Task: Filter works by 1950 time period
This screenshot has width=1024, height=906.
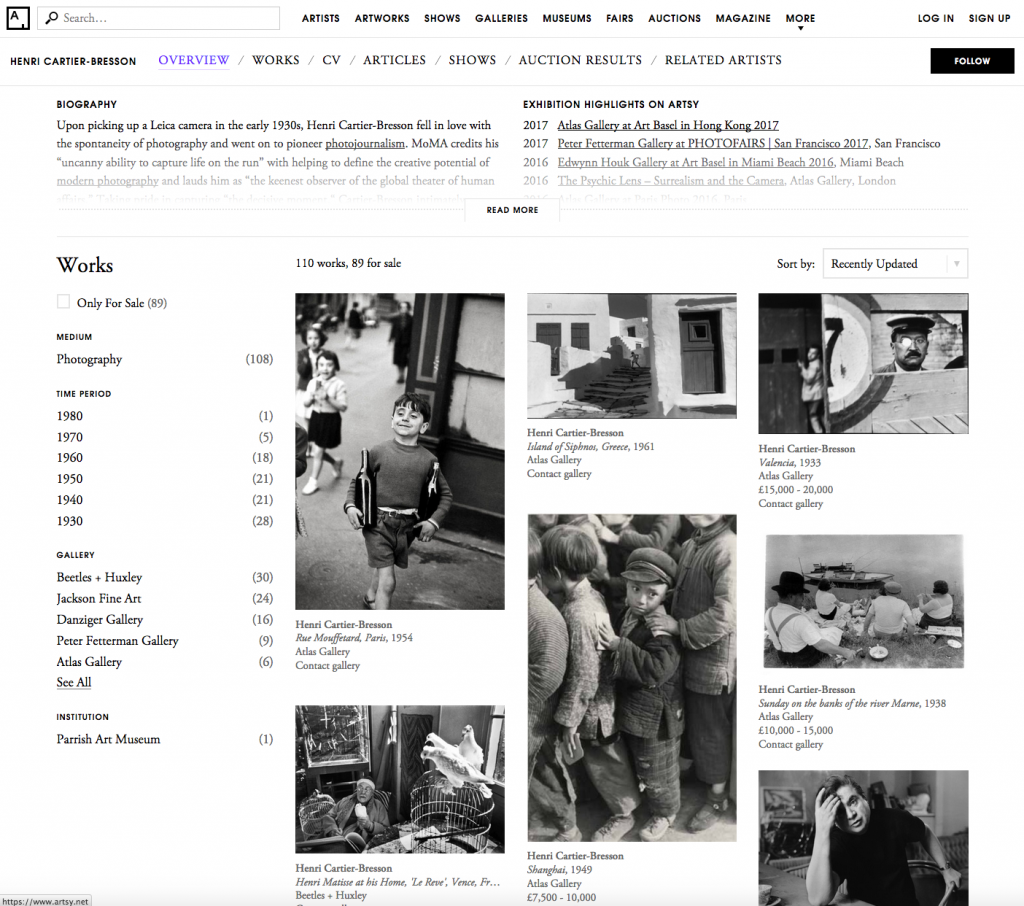Action: pos(165,479)
